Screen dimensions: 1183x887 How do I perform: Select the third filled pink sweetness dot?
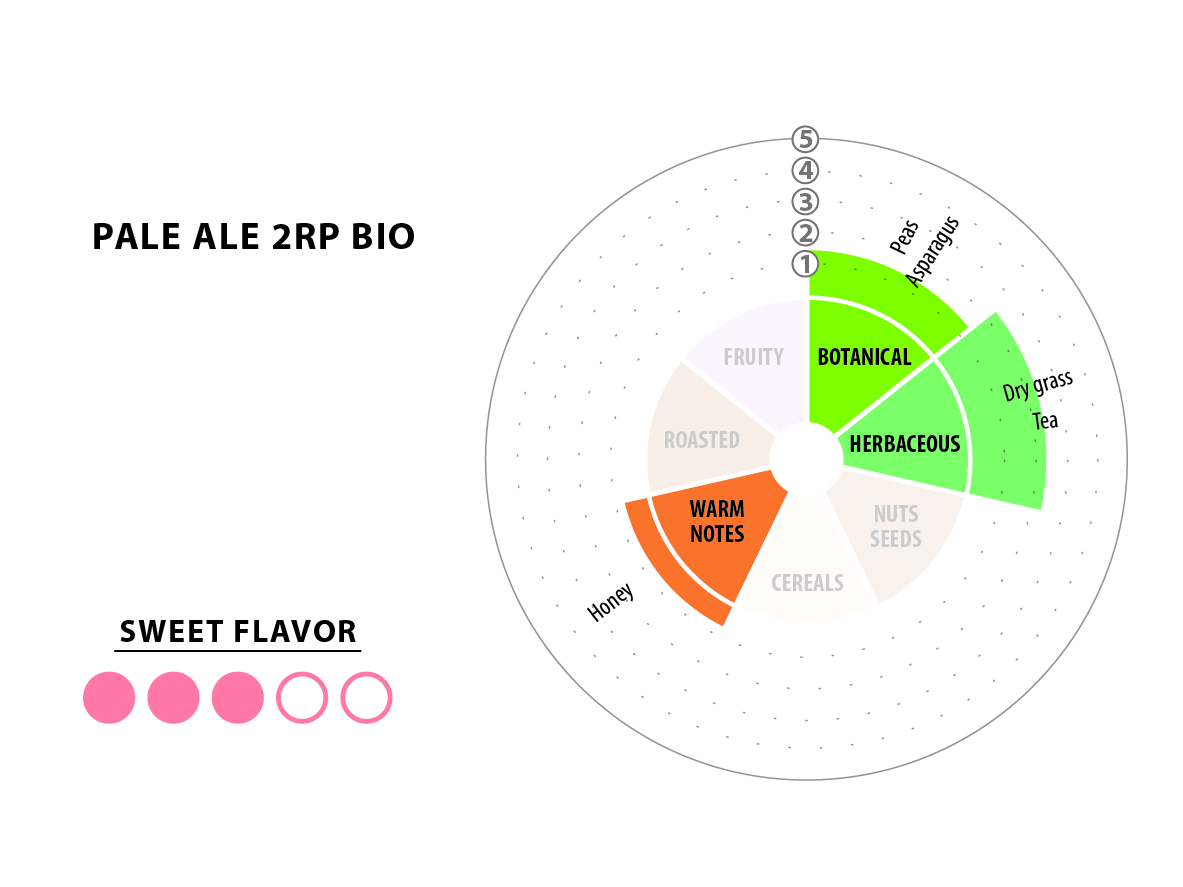pyautogui.click(x=238, y=698)
